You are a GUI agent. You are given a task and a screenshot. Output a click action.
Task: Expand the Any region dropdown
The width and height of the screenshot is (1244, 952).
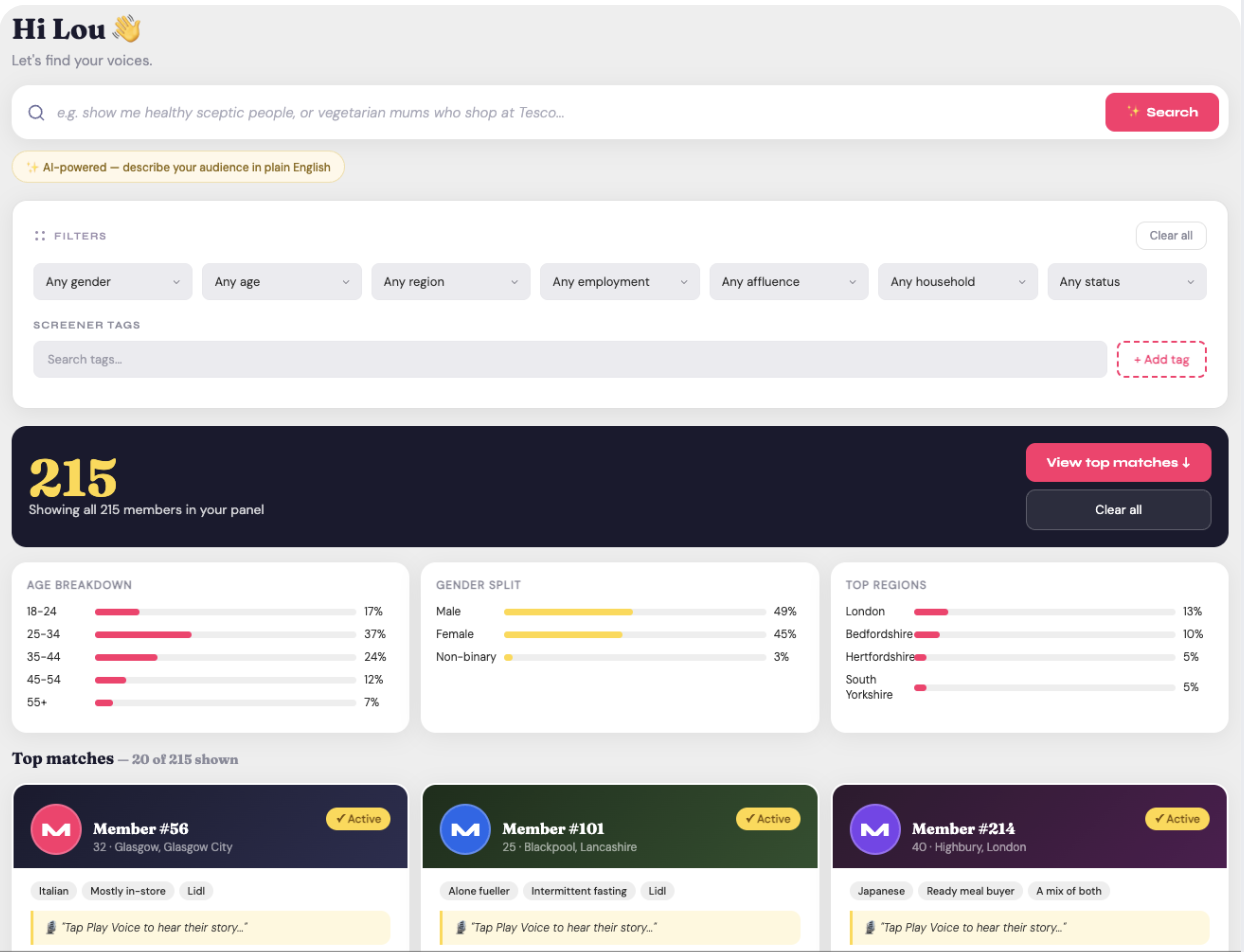pos(451,282)
